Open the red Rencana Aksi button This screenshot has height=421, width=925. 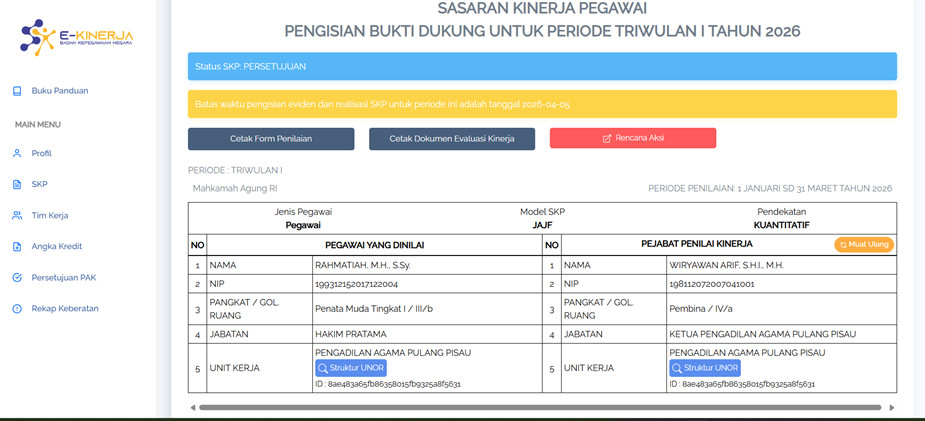click(x=633, y=138)
